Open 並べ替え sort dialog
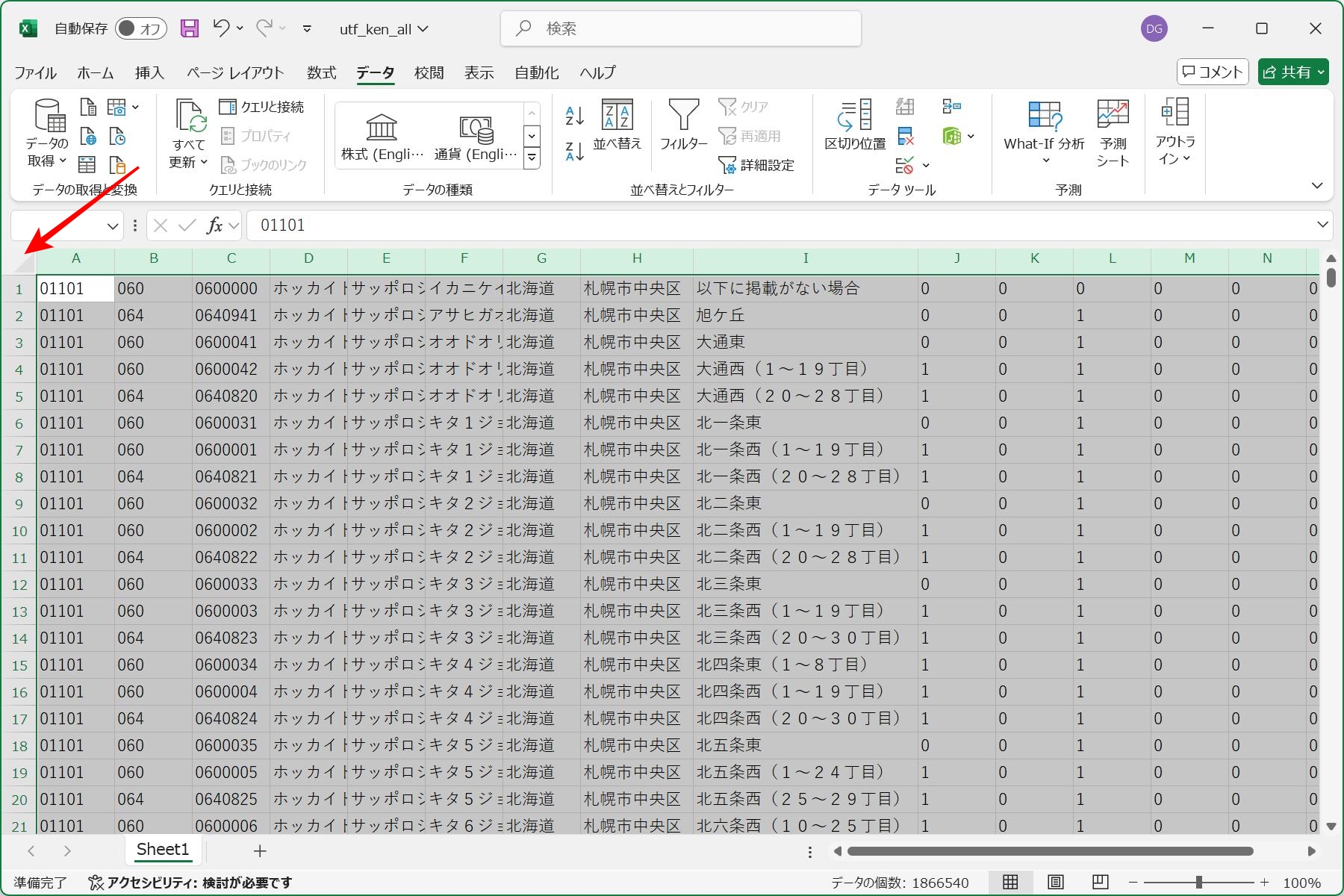1344x896 pixels. [x=617, y=124]
